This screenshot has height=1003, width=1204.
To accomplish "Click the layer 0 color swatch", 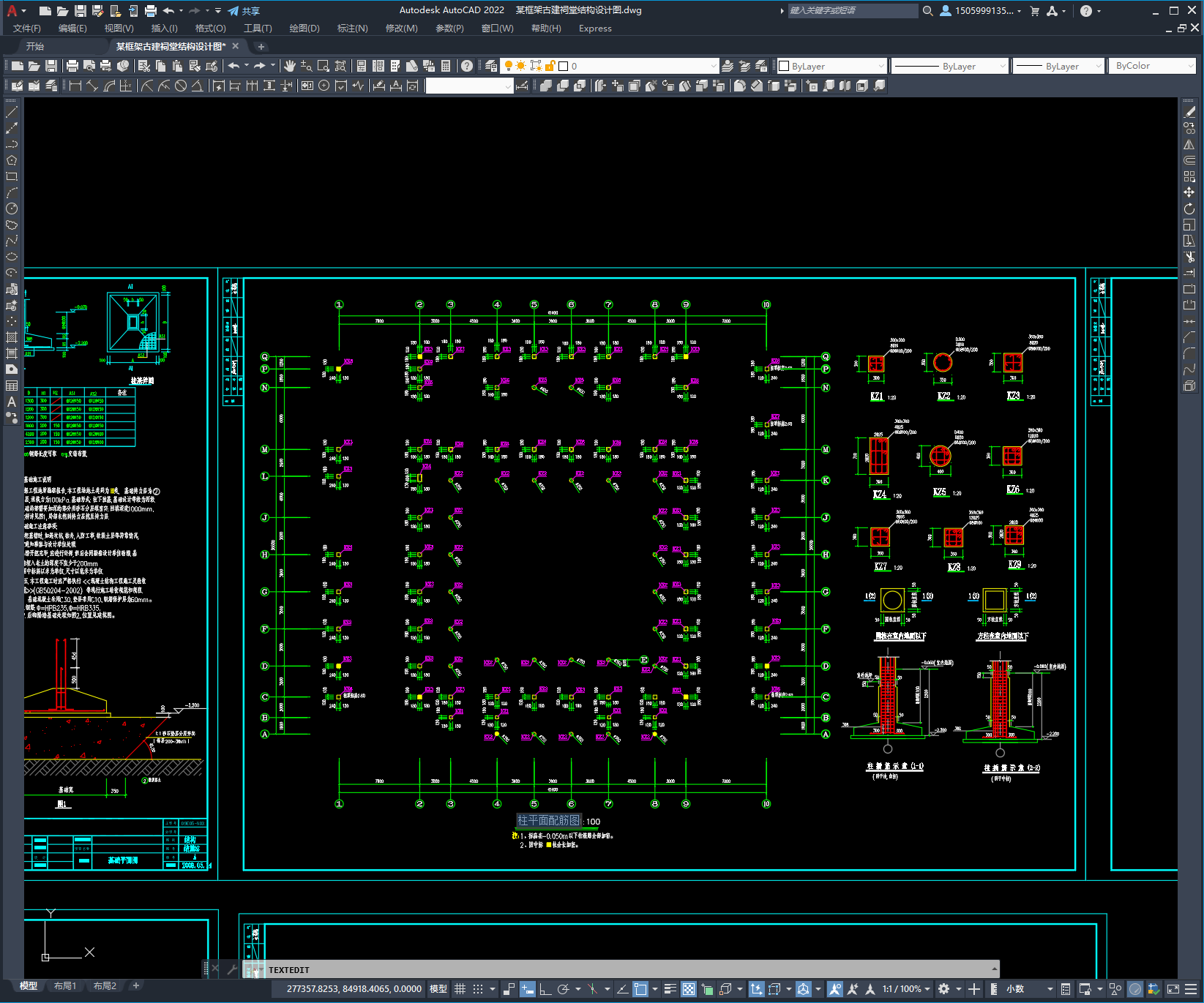I will pyautogui.click(x=563, y=66).
